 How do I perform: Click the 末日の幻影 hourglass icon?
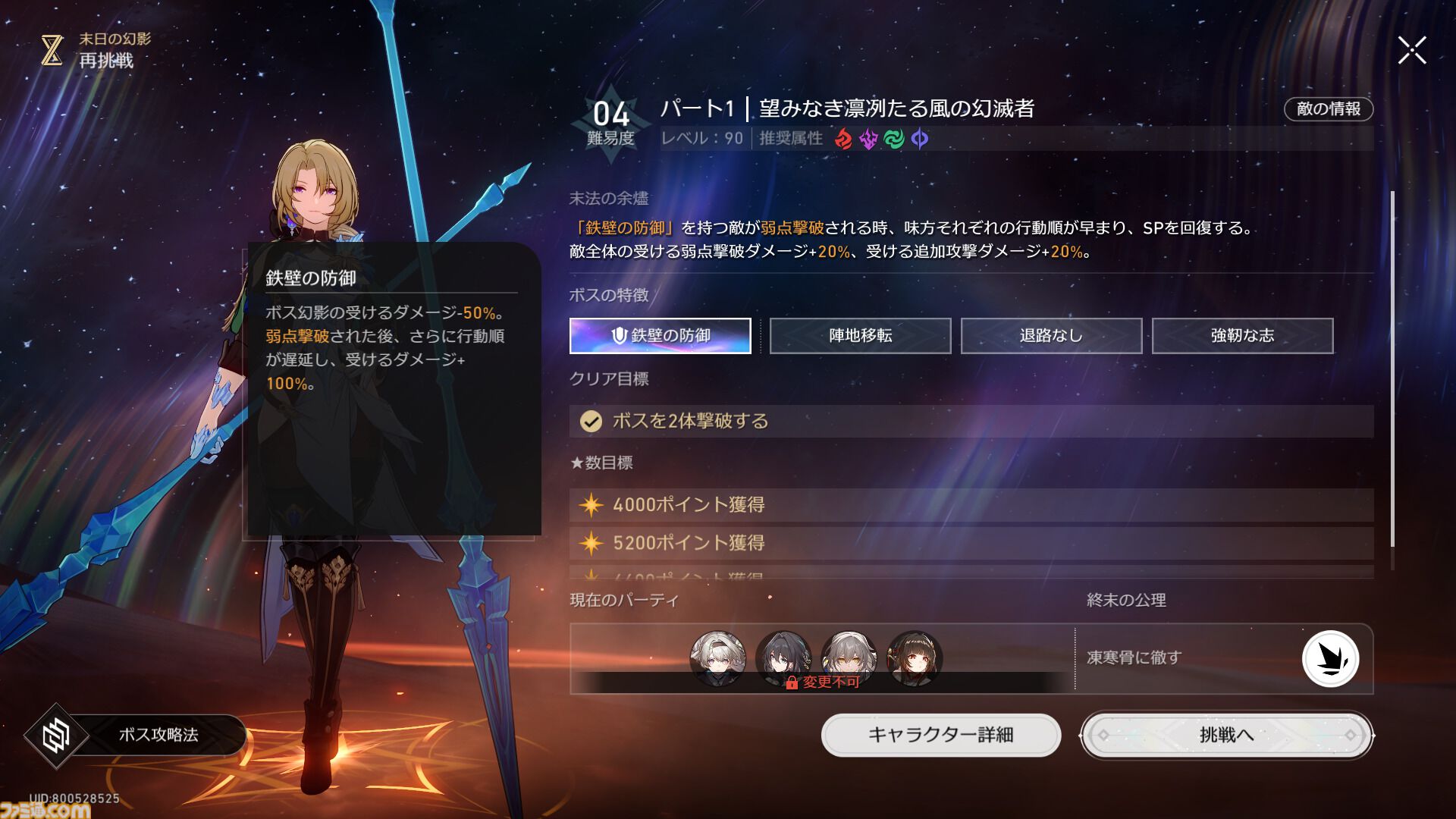click(x=52, y=50)
